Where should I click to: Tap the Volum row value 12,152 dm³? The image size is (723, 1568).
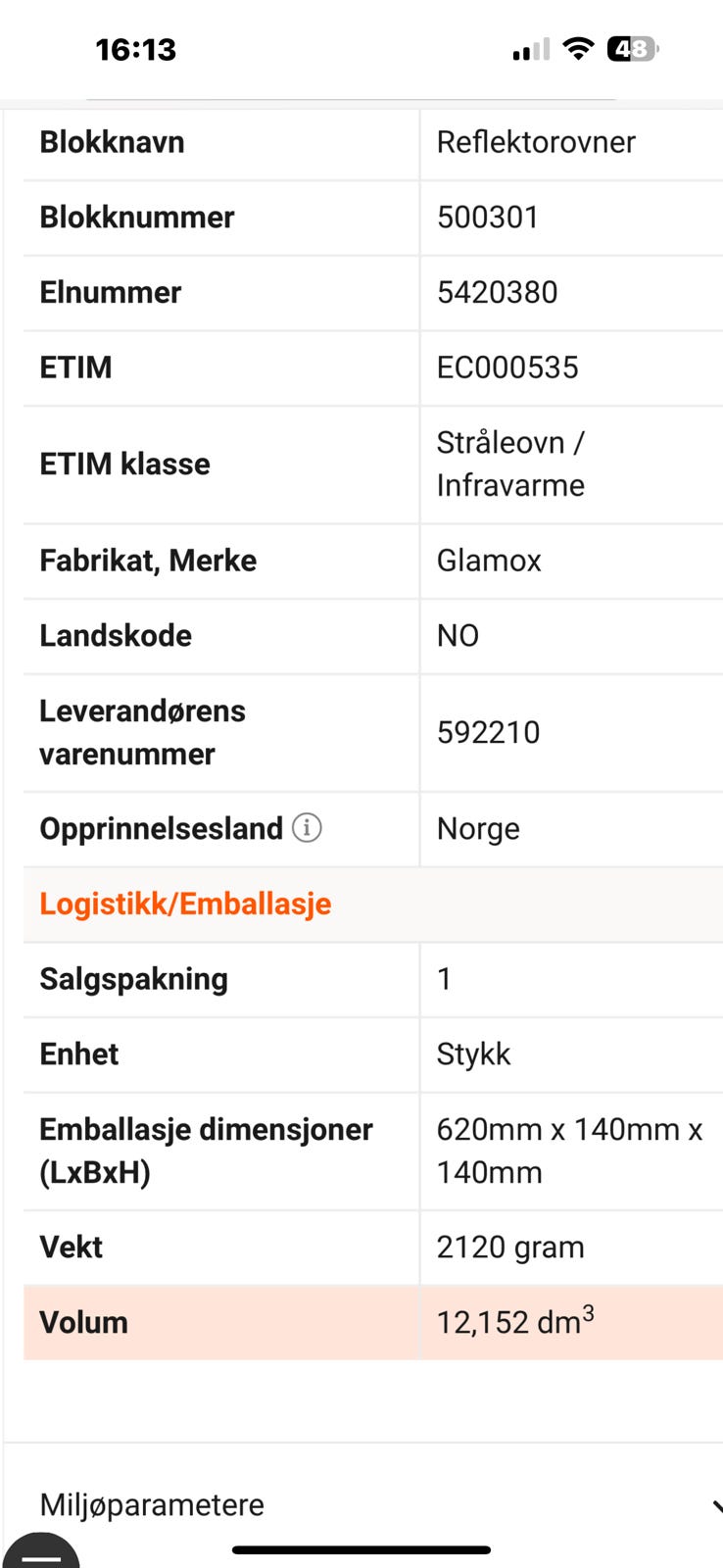point(514,1322)
